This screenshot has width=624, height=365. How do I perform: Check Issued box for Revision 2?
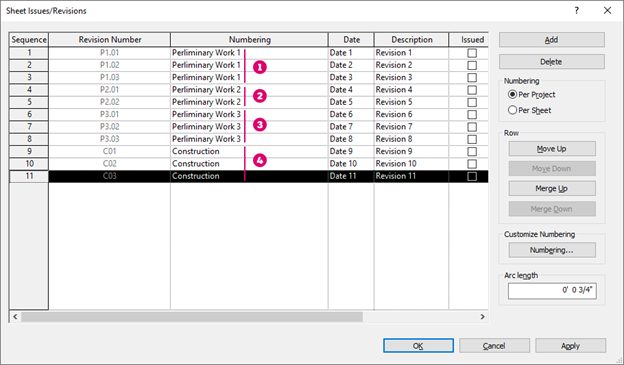472,65
